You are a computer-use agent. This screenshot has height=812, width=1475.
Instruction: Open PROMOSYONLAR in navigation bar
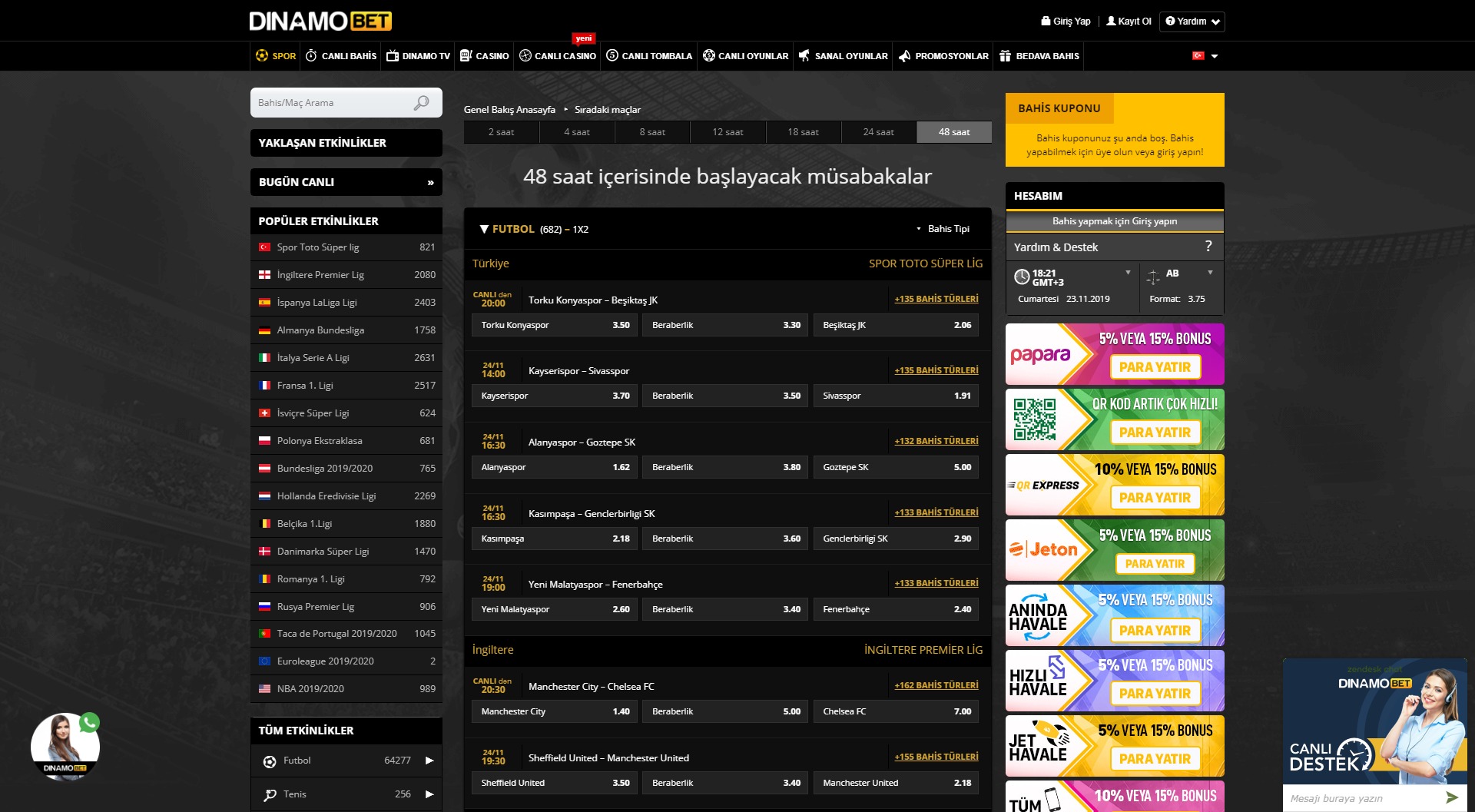click(943, 56)
